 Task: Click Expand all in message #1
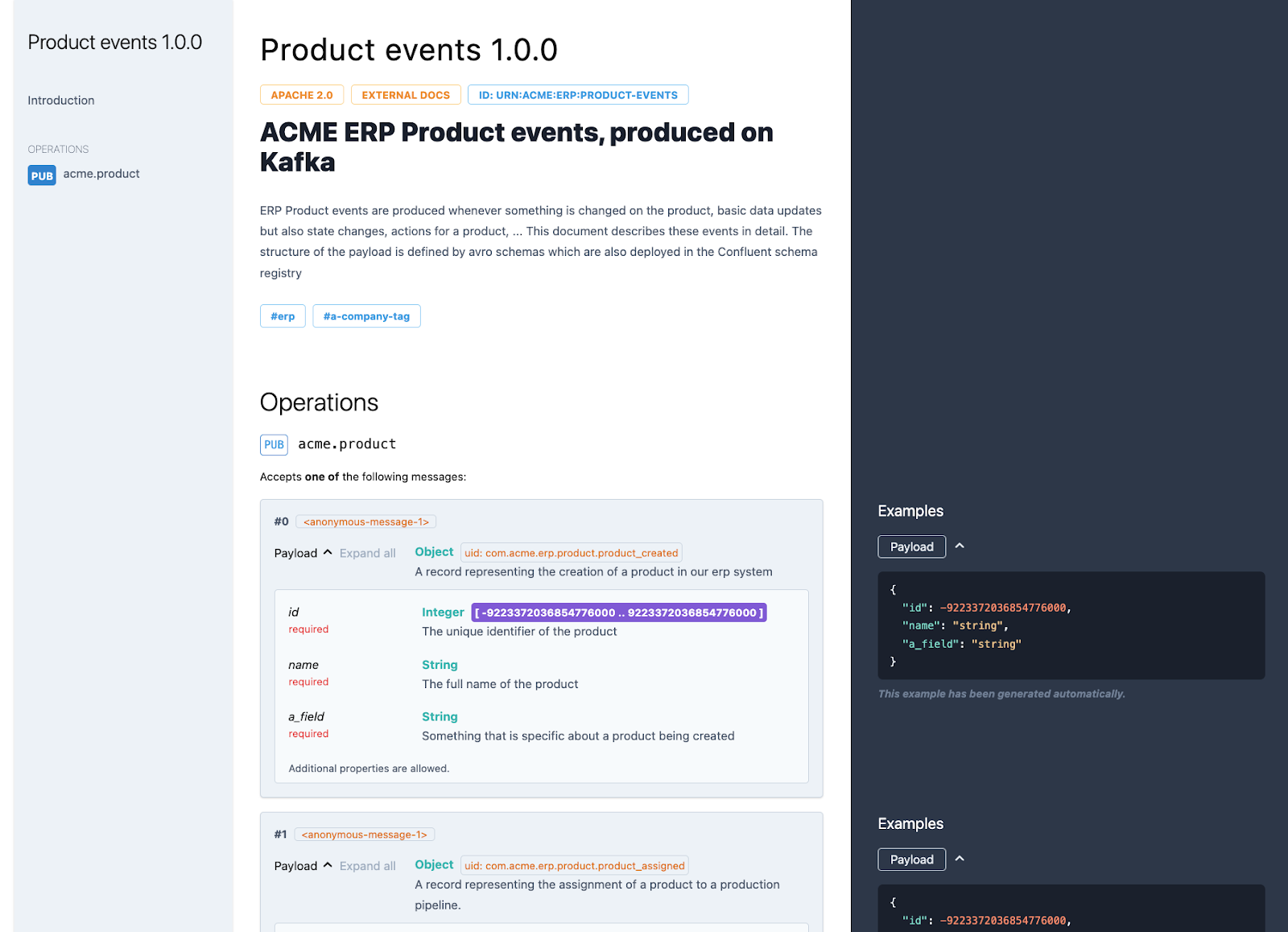pos(367,866)
